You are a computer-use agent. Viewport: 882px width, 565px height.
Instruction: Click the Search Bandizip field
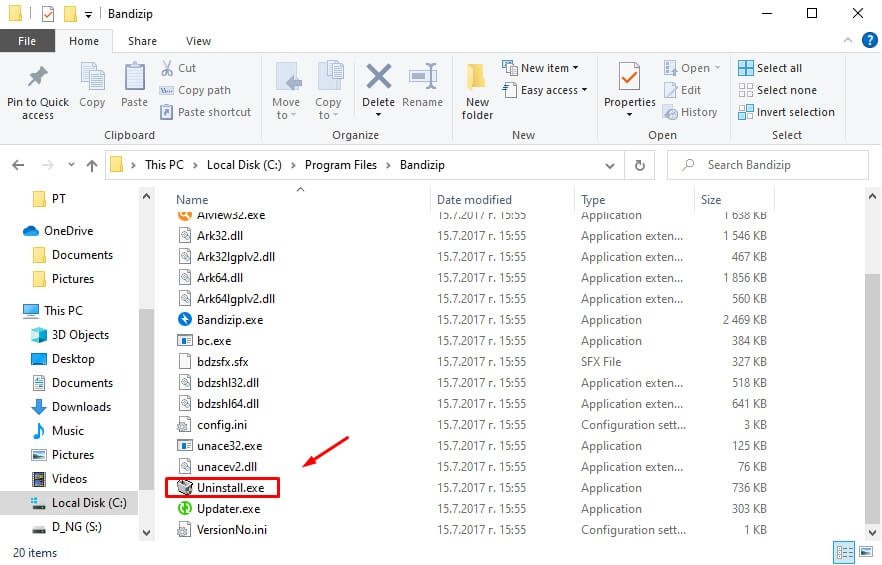click(768, 165)
